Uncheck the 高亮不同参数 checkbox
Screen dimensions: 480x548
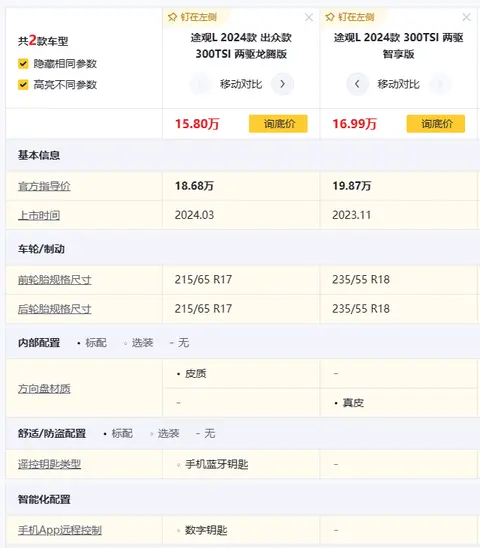[23, 85]
